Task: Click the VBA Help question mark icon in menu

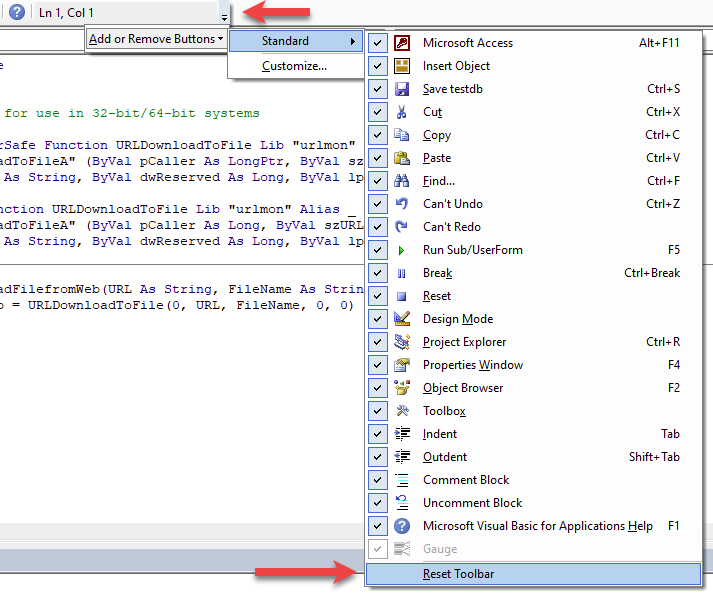Action: coord(402,526)
